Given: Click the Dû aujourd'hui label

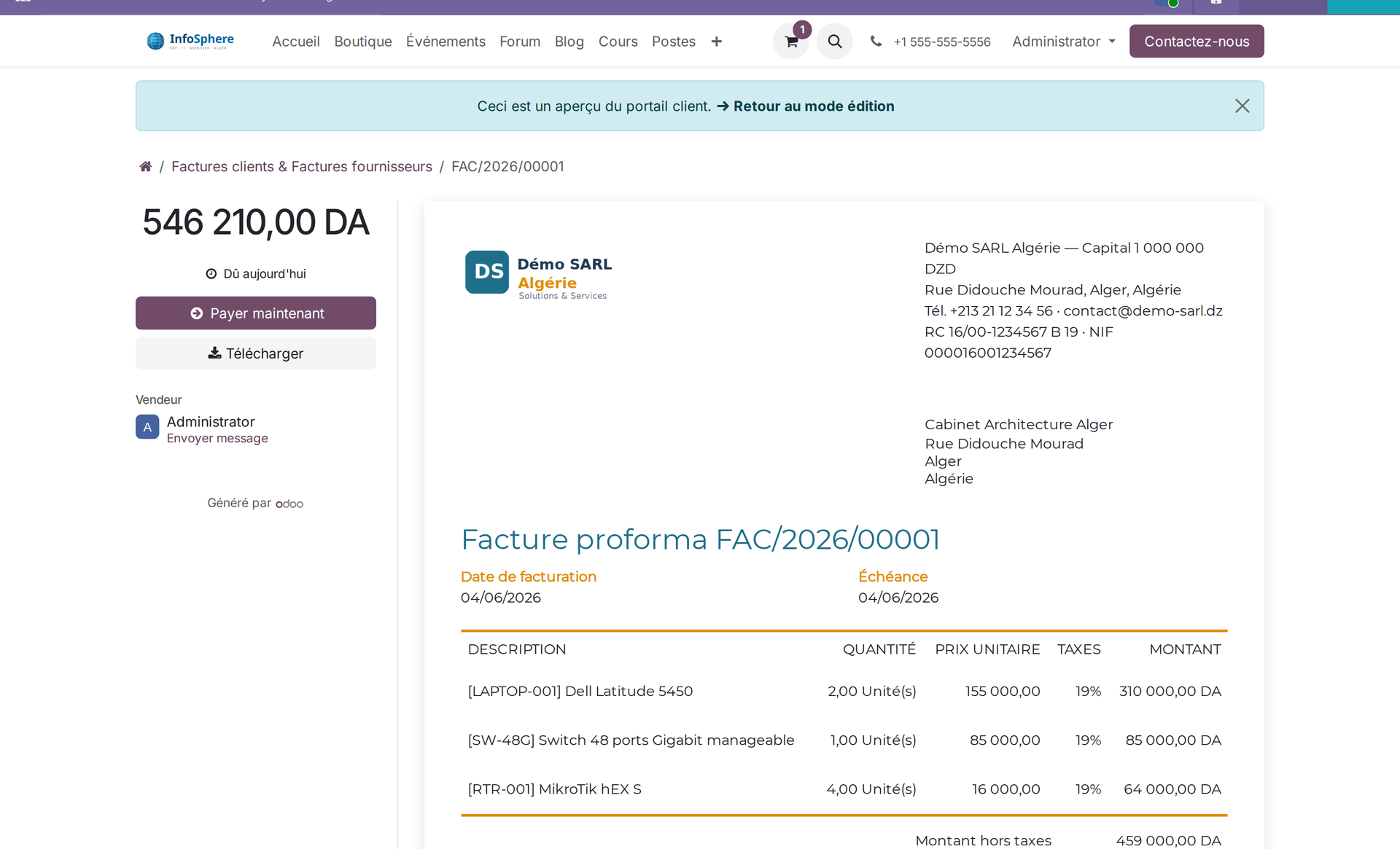Looking at the screenshot, I should point(256,274).
